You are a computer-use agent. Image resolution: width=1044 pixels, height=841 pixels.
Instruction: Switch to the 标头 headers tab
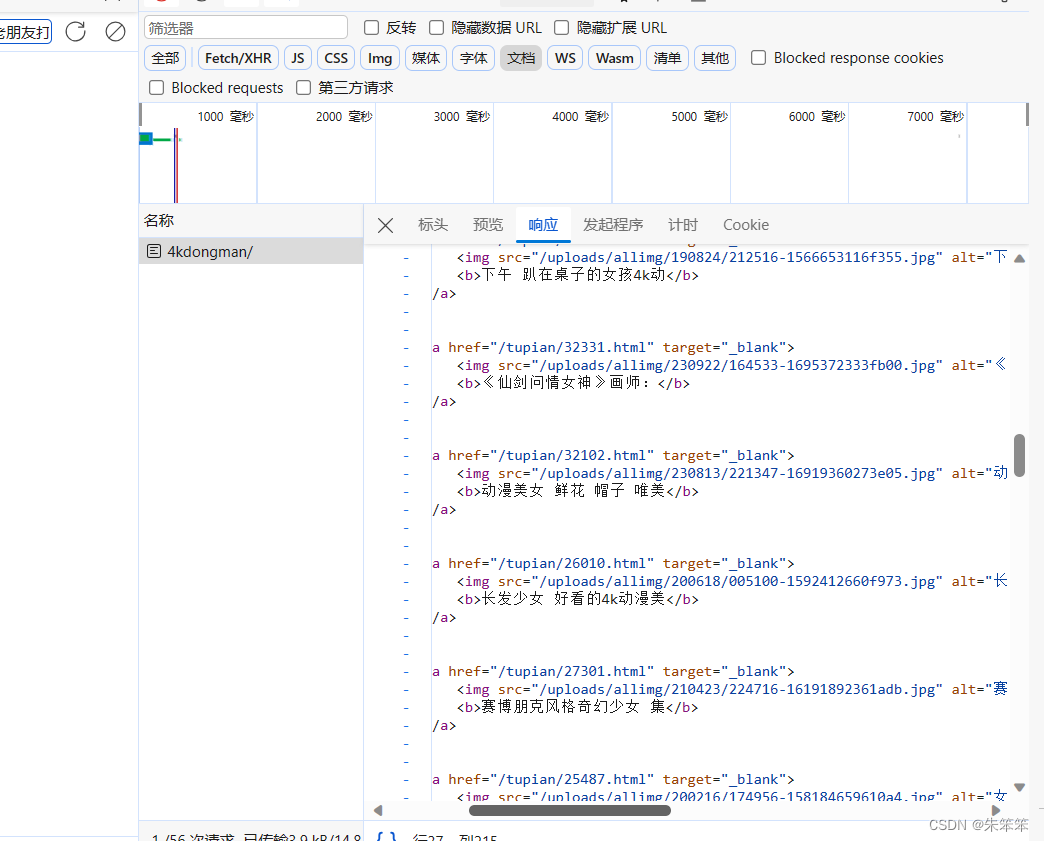pos(432,224)
